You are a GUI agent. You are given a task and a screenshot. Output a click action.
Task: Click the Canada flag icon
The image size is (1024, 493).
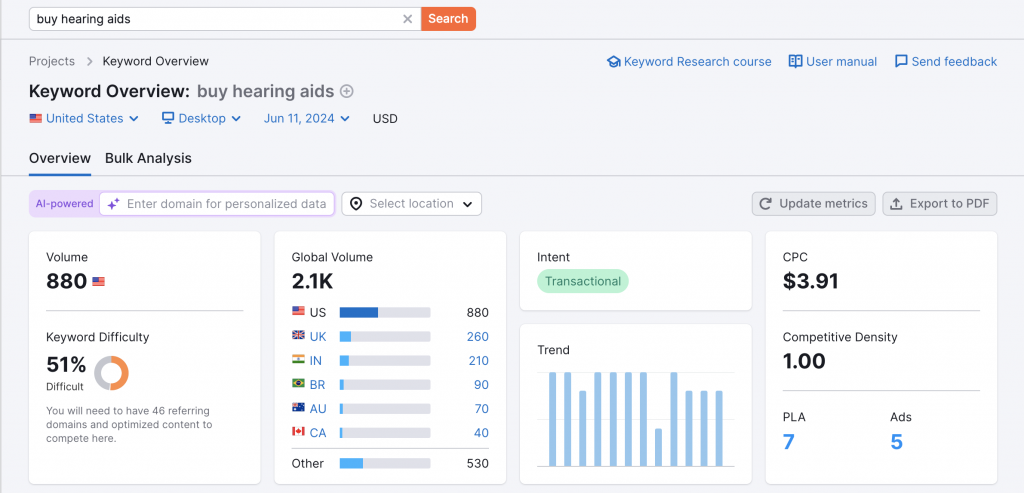click(x=298, y=432)
